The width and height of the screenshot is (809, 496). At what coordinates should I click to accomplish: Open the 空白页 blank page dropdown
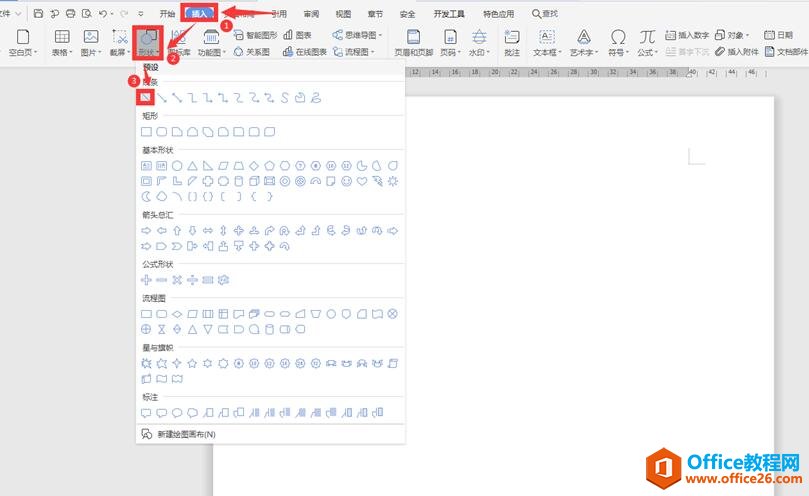(x=23, y=52)
